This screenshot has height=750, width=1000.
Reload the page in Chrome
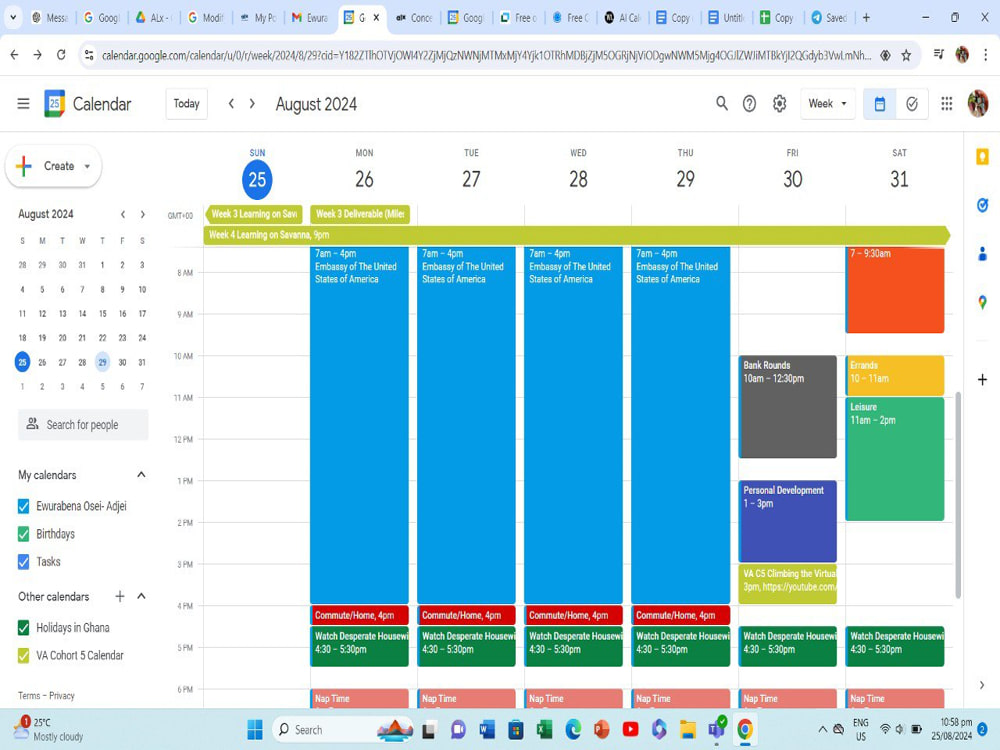point(61,55)
